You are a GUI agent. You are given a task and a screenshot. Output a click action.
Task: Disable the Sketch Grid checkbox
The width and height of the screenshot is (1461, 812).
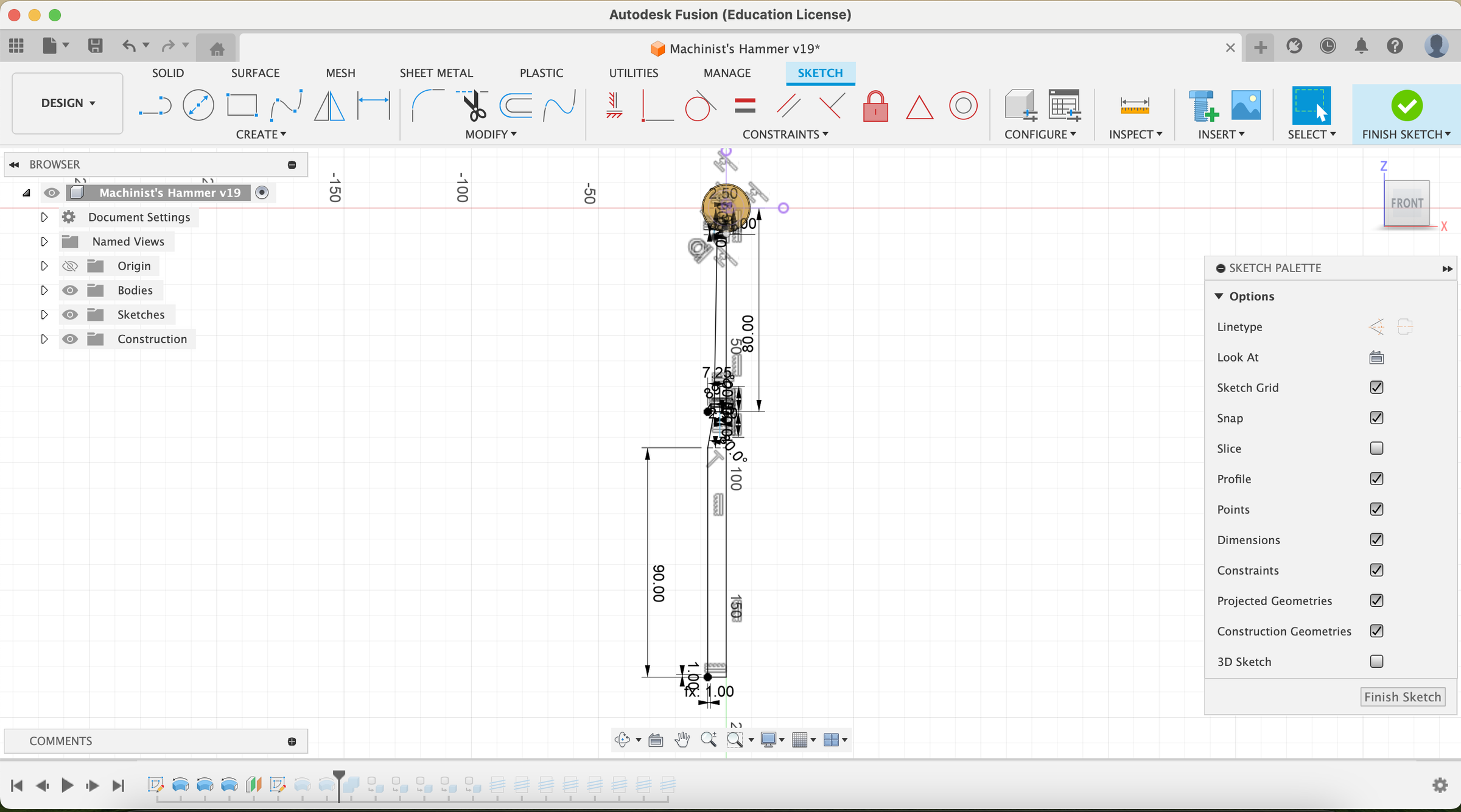tap(1376, 388)
